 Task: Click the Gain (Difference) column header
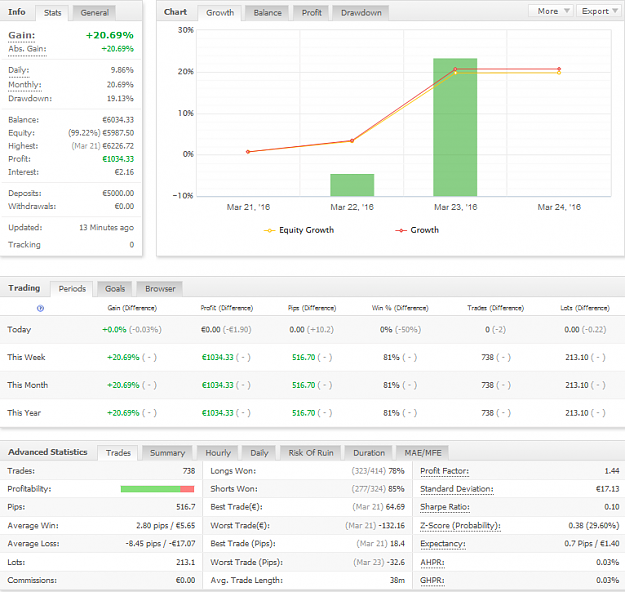point(132,308)
